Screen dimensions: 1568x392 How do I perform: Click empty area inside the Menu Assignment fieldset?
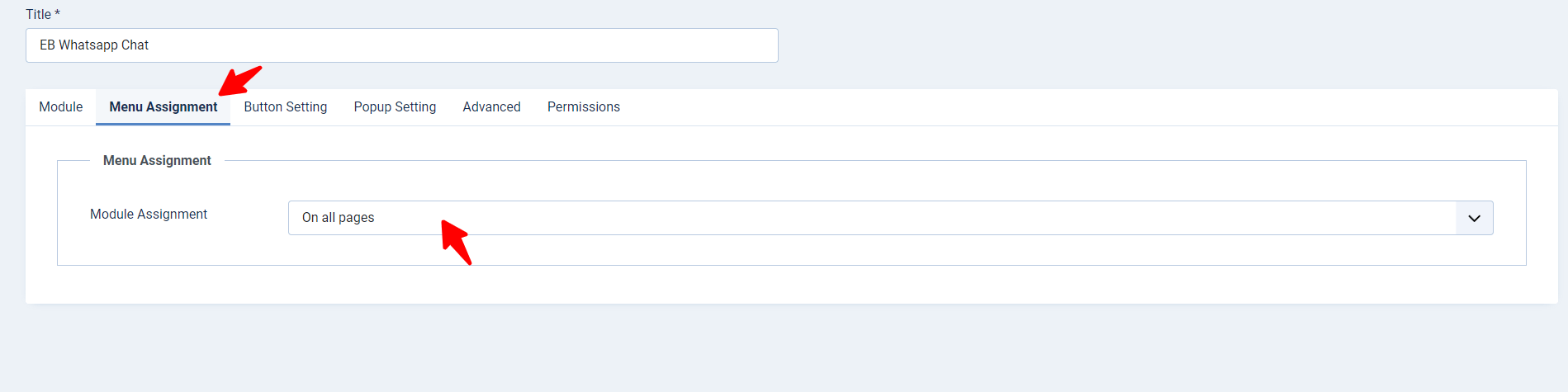tap(826, 250)
